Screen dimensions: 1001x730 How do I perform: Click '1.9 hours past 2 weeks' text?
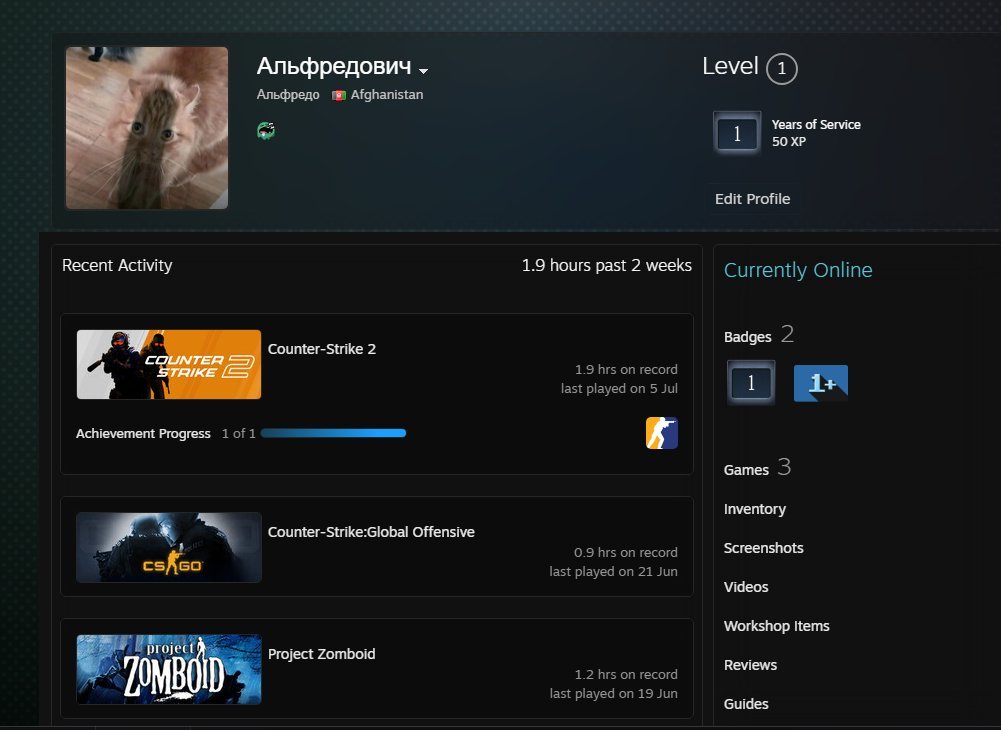click(x=606, y=266)
